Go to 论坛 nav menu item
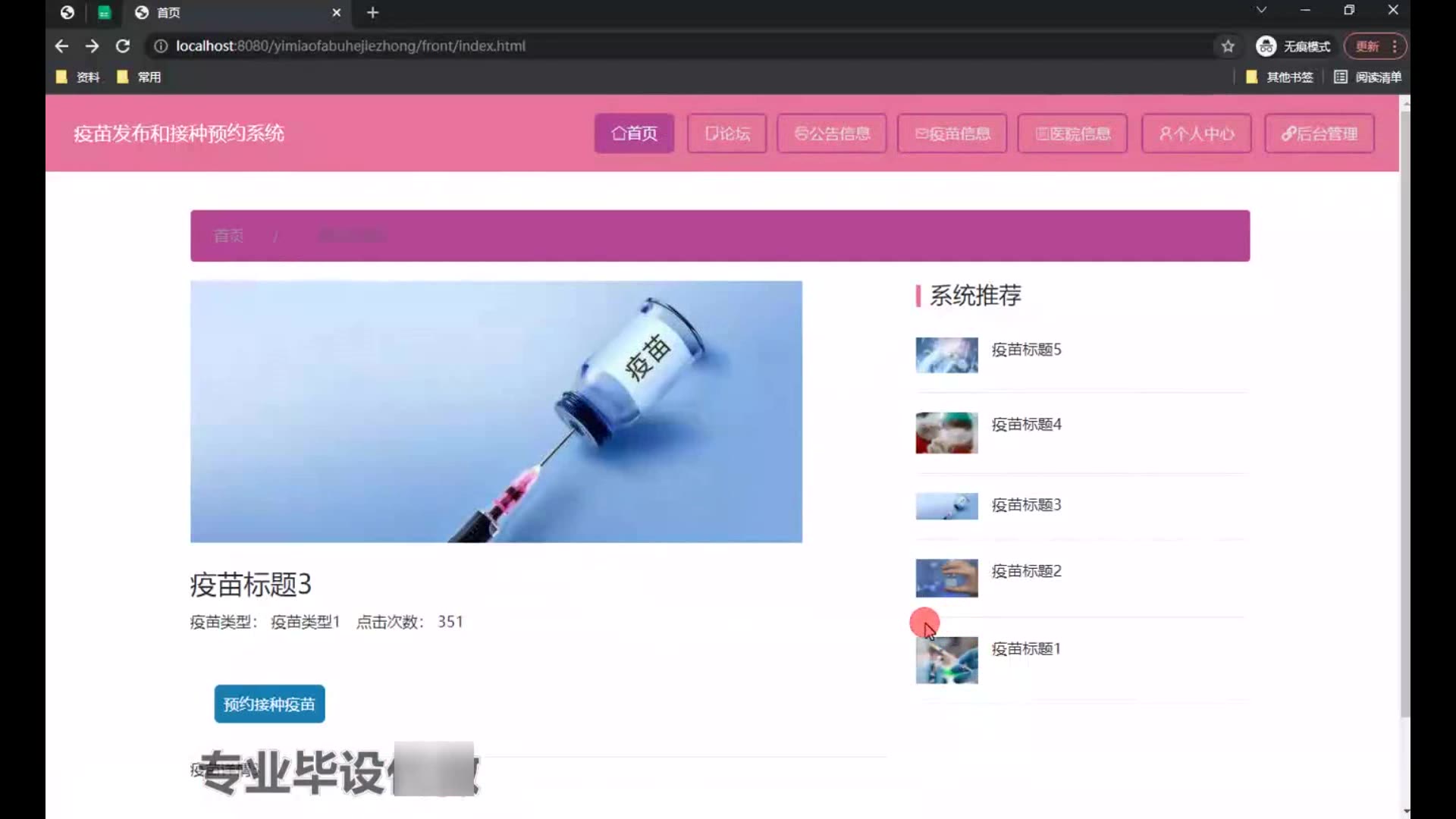This screenshot has height=819, width=1456. click(726, 133)
